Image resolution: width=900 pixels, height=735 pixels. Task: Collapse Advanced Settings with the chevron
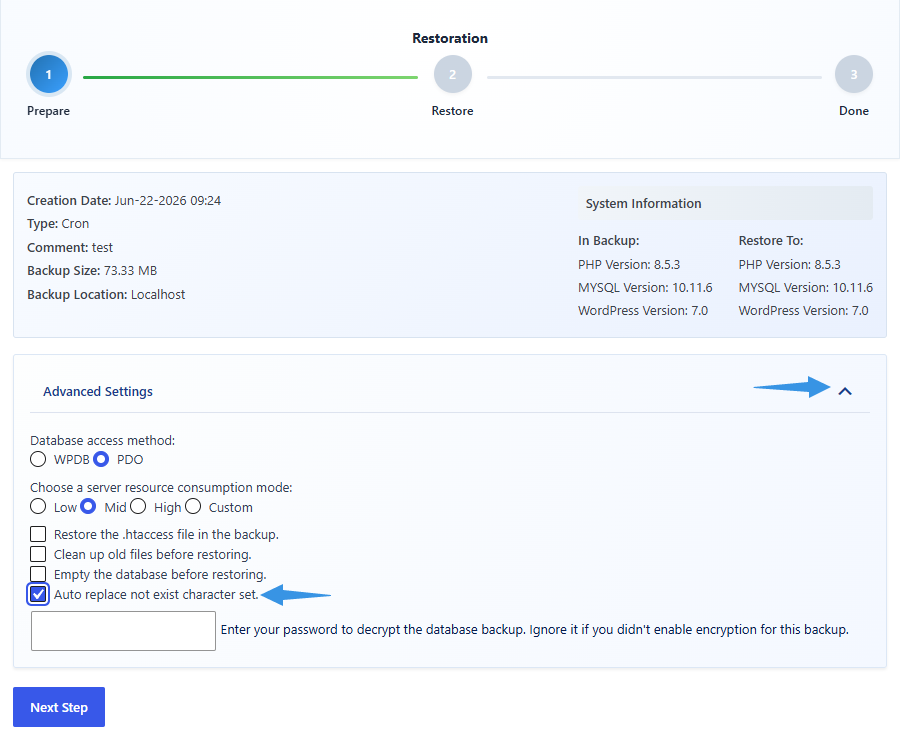(x=845, y=391)
